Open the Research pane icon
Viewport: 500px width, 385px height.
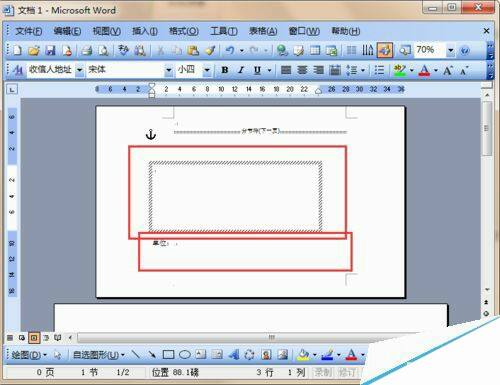click(x=140, y=50)
